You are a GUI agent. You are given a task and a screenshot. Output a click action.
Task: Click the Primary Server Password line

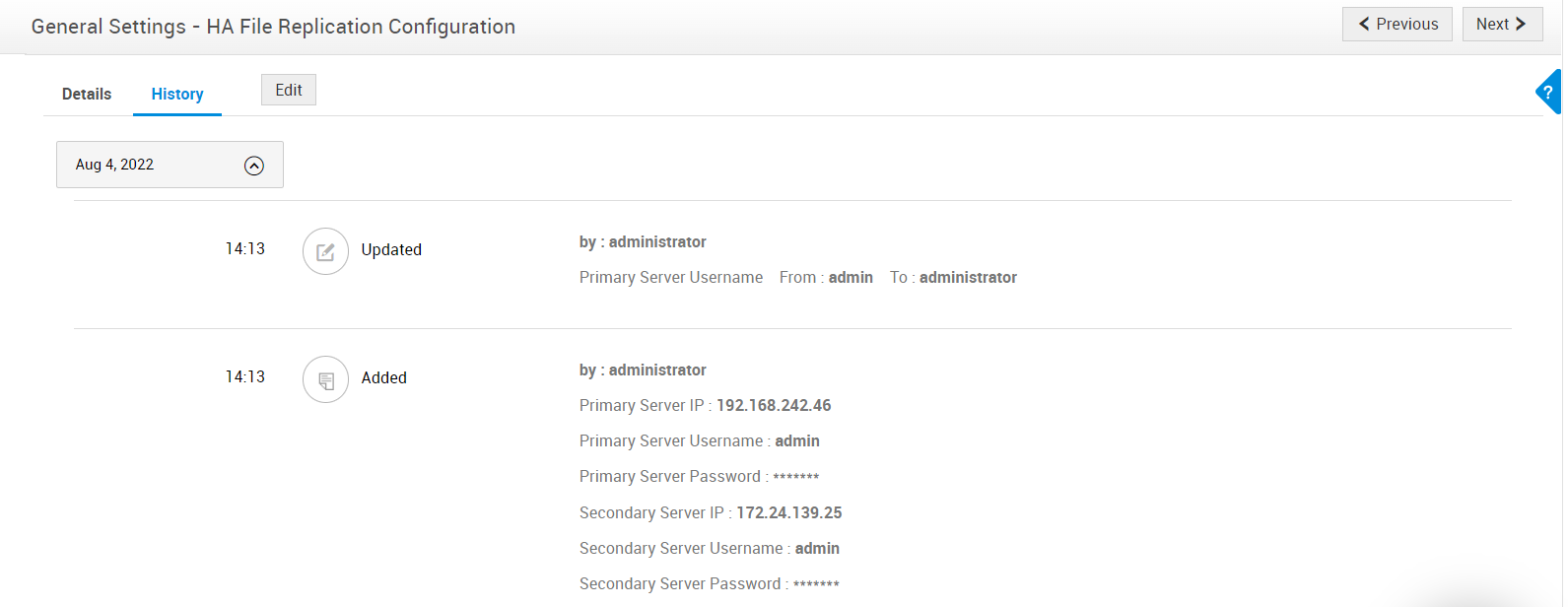[700, 476]
